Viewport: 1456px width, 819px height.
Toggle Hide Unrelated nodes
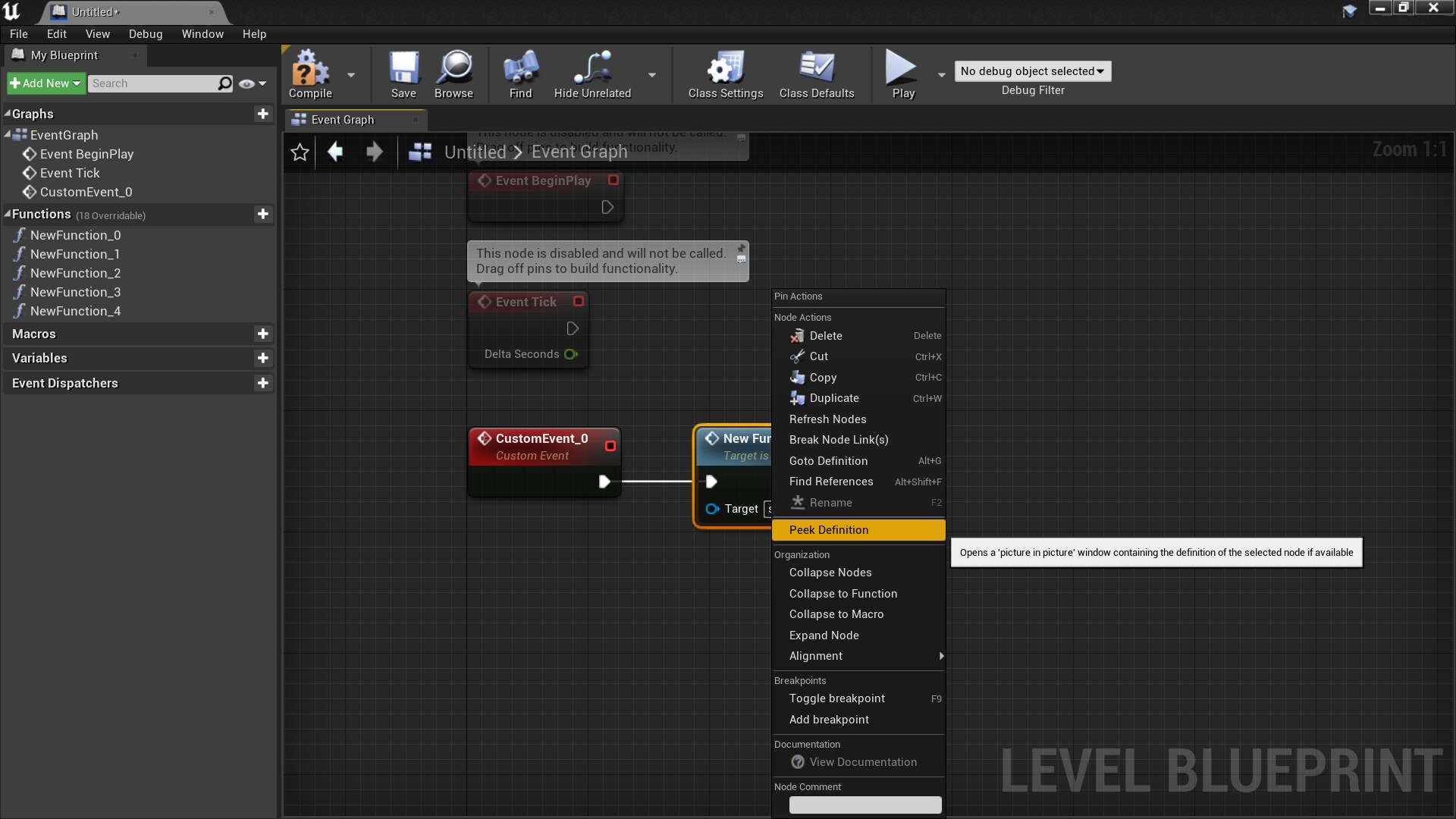(x=592, y=72)
